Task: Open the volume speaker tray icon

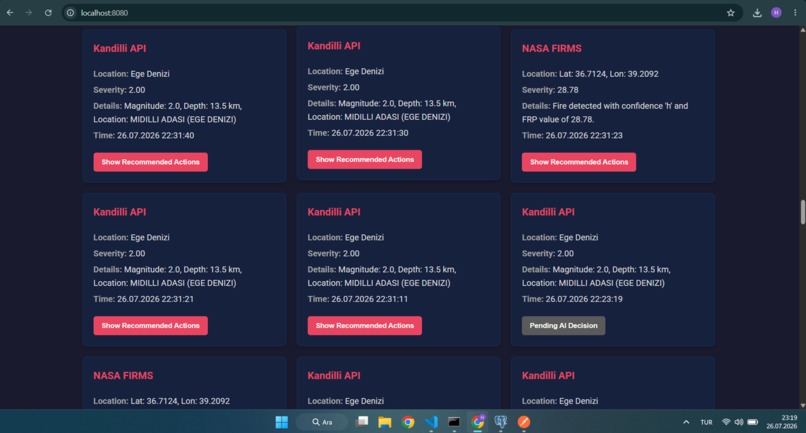Action: (x=739, y=422)
